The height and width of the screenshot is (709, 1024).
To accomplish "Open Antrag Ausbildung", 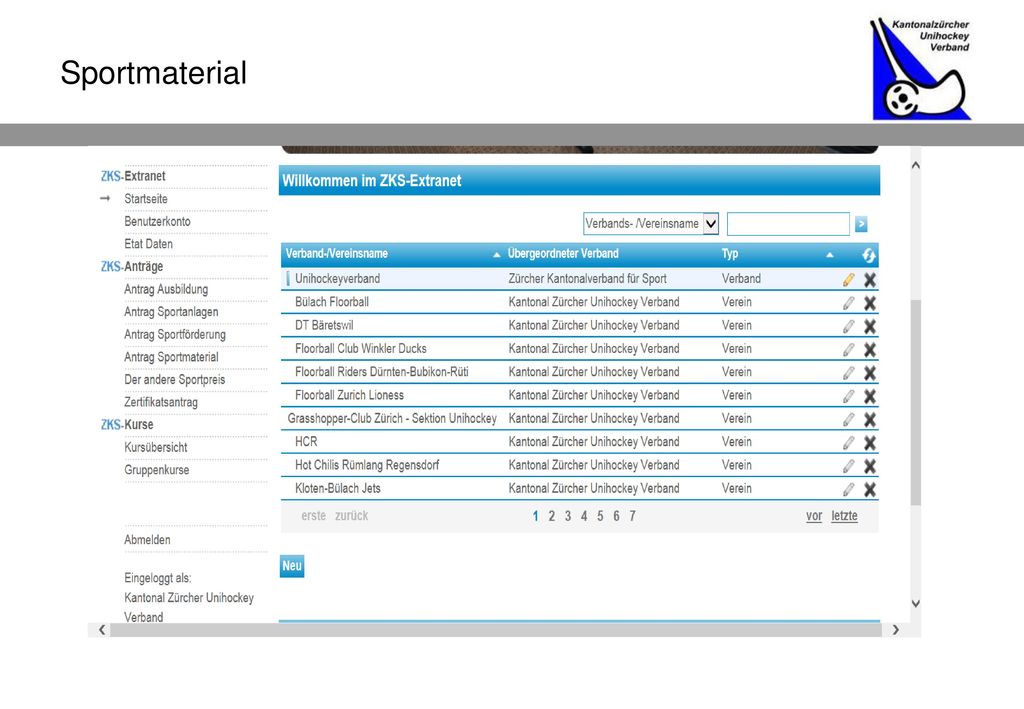I will click(x=166, y=289).
